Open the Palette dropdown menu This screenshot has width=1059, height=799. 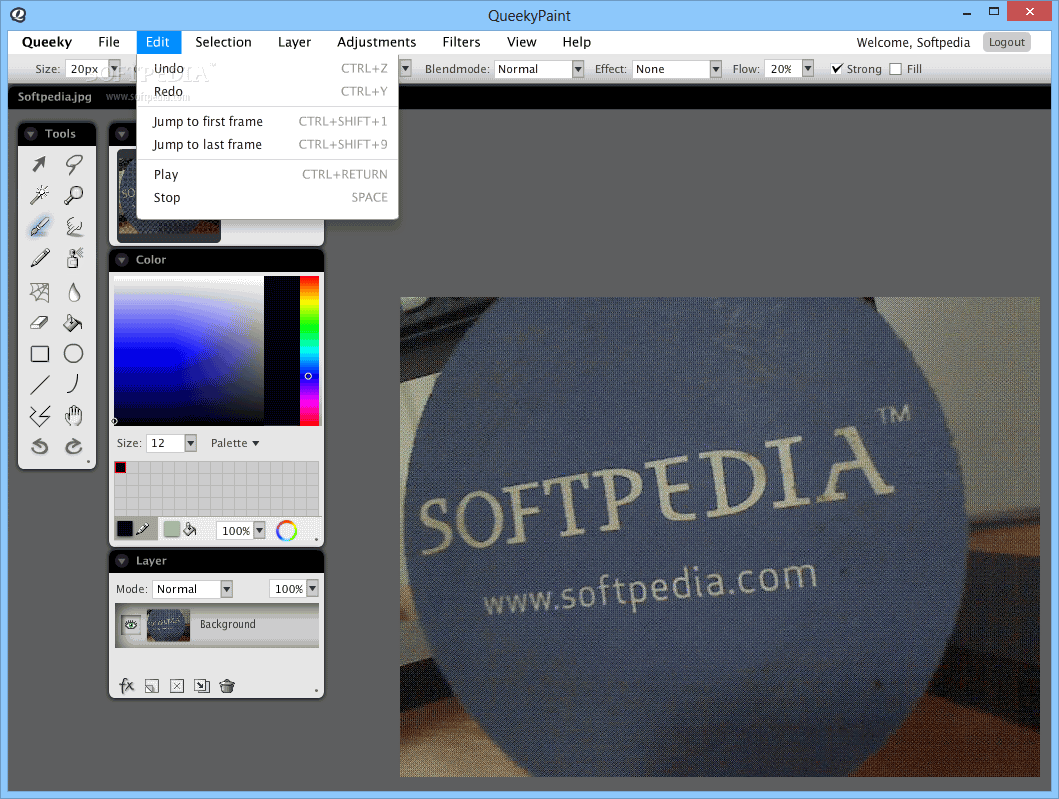pyautogui.click(x=235, y=443)
